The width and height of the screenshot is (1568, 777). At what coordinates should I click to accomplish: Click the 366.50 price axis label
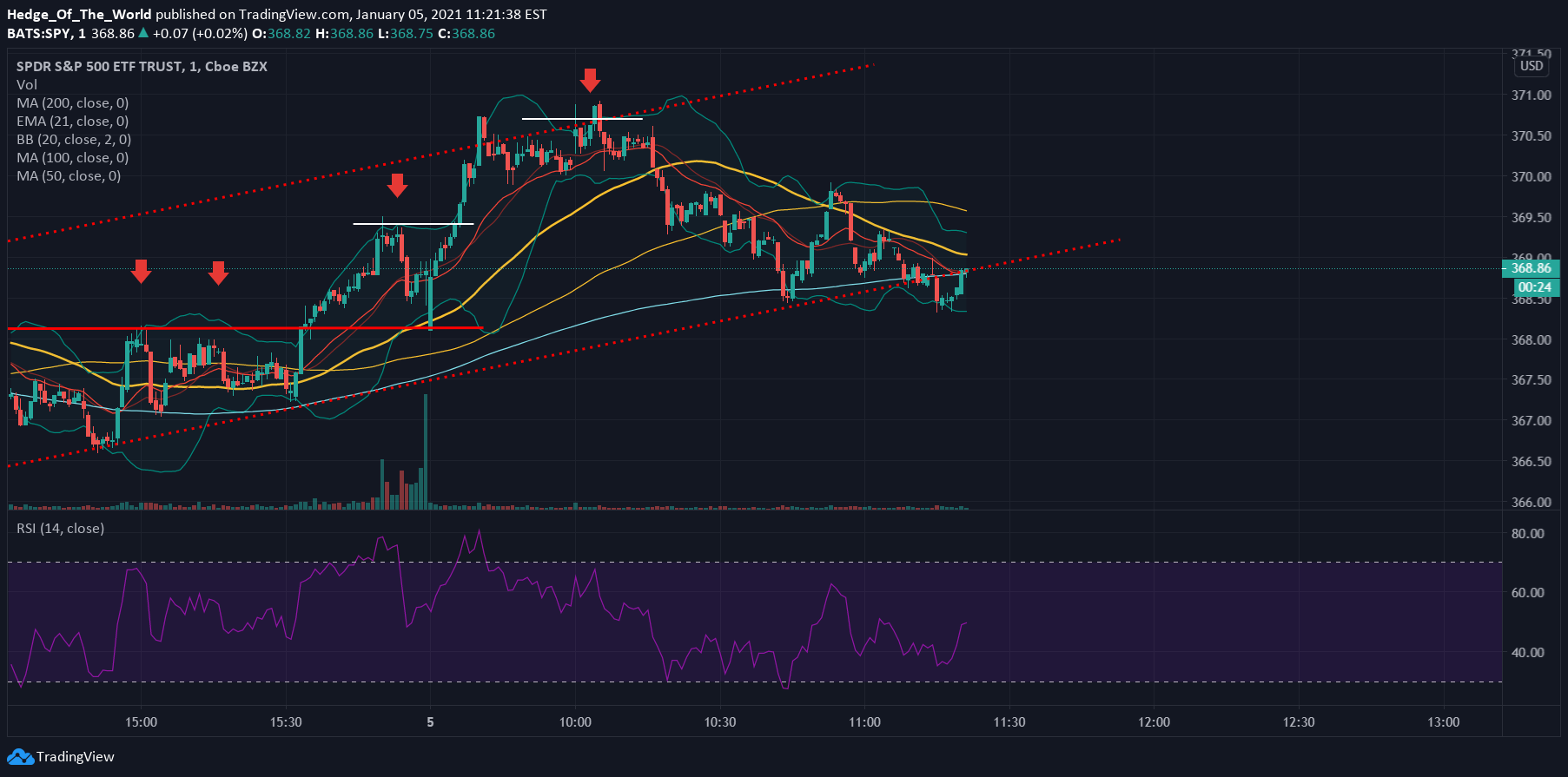tap(1532, 462)
